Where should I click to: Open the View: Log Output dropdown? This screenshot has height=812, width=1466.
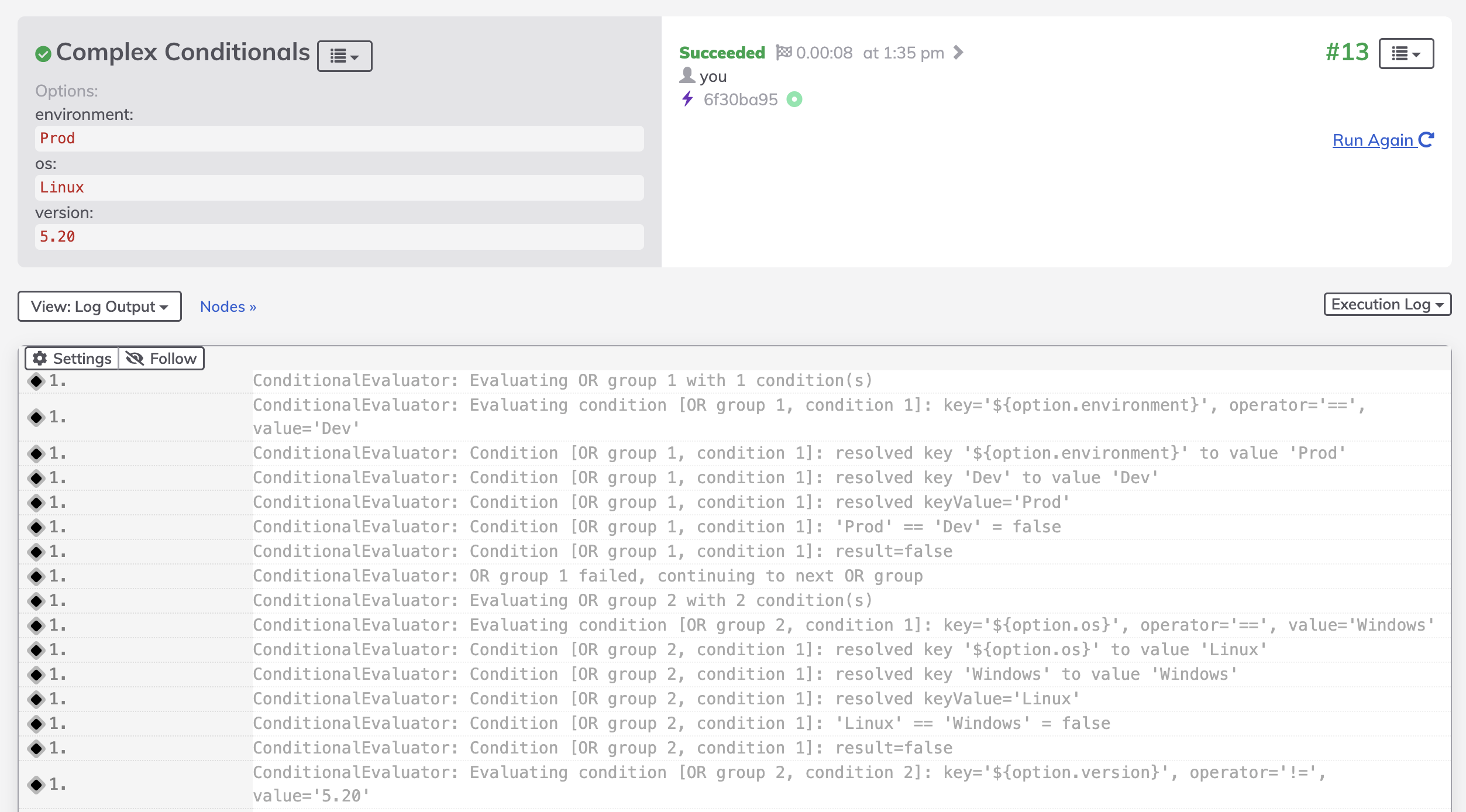(99, 306)
